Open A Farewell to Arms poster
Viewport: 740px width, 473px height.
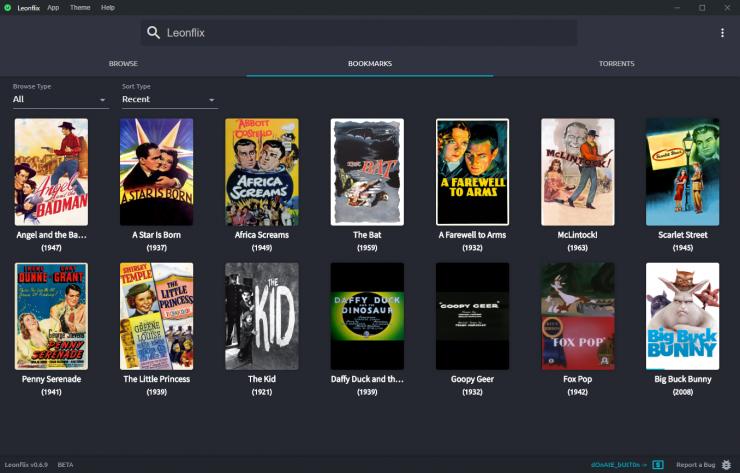click(x=472, y=172)
